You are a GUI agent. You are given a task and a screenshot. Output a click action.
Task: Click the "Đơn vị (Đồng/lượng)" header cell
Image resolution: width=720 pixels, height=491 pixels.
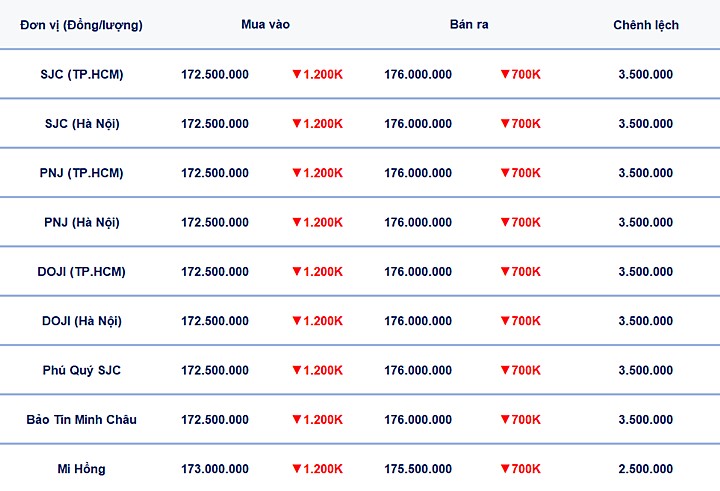(x=81, y=24)
